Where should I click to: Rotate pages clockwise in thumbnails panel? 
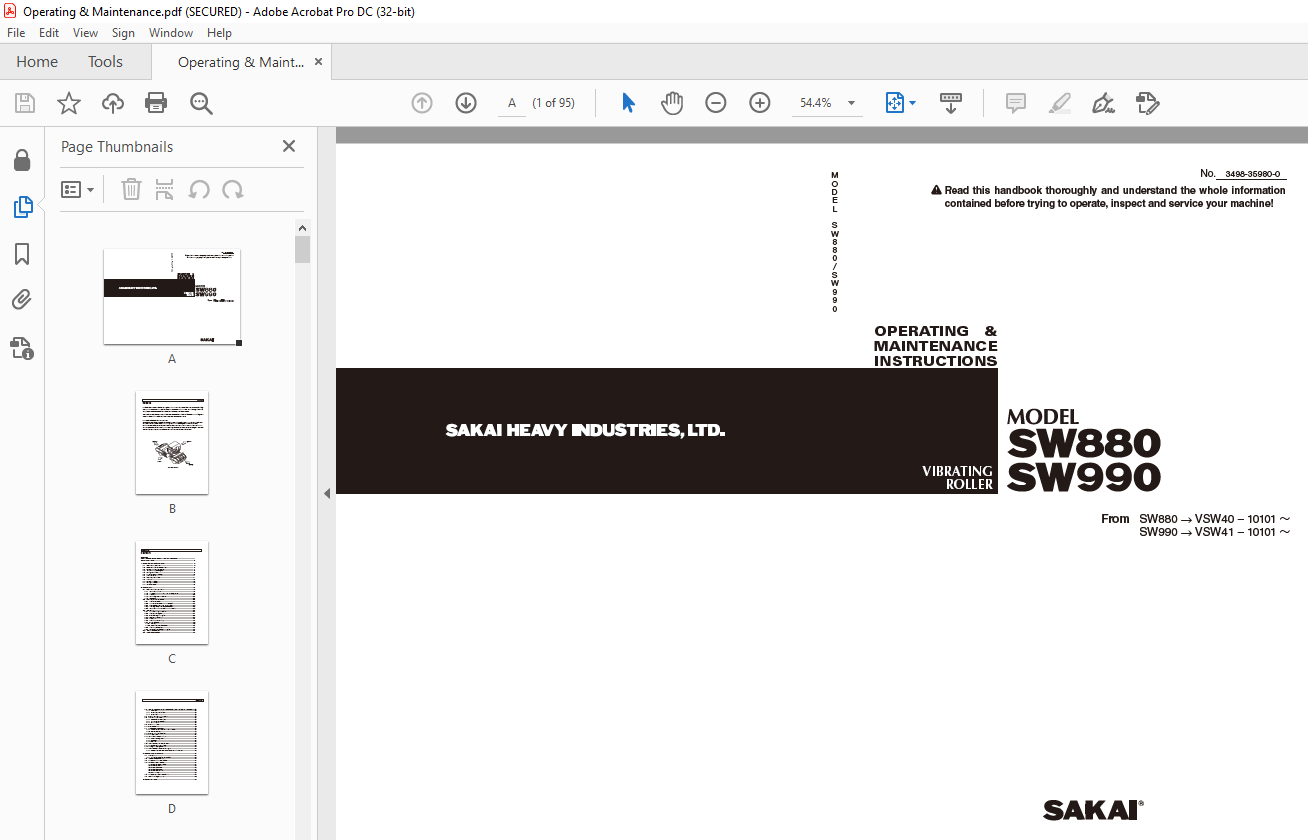coord(233,189)
